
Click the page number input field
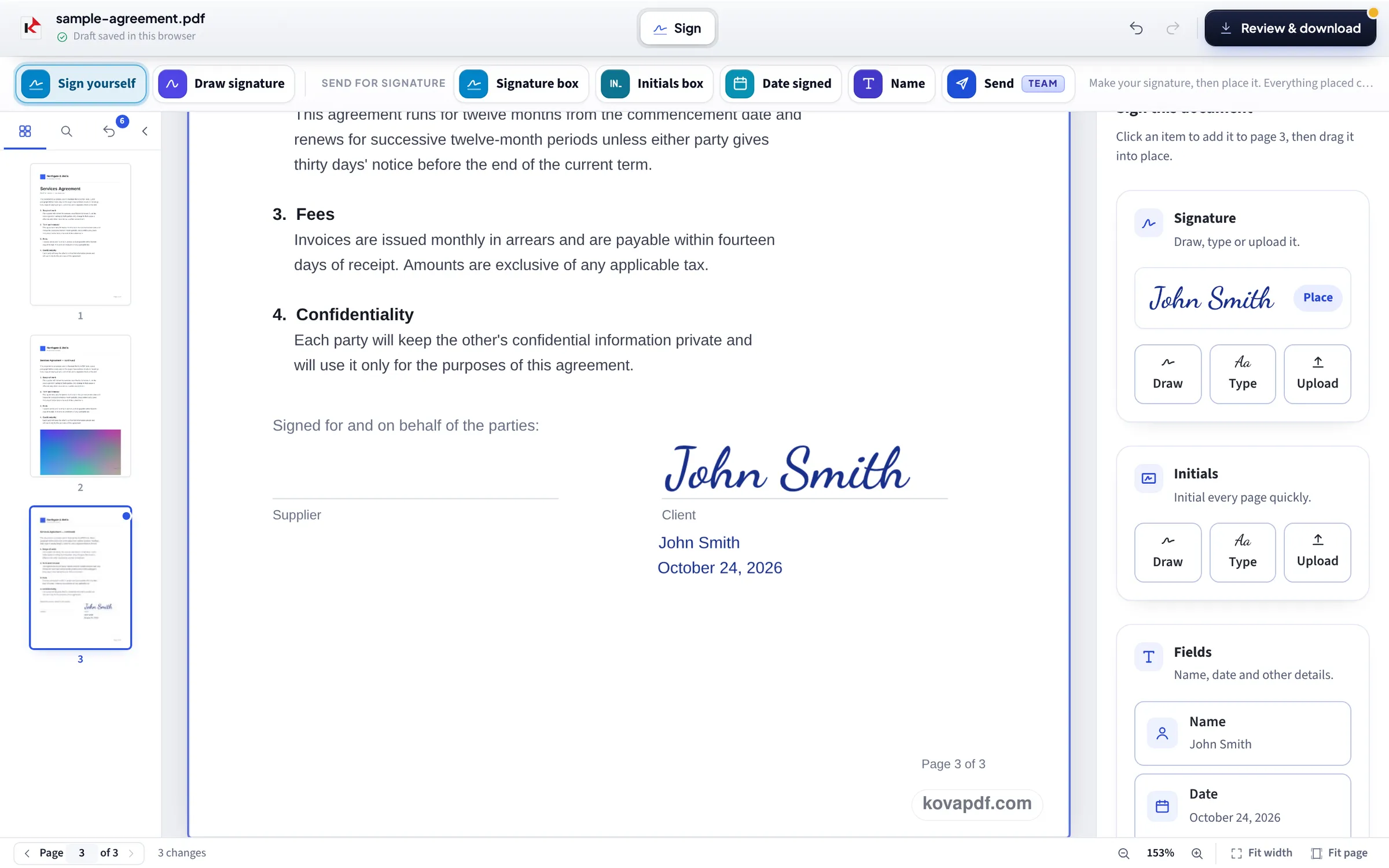pyautogui.click(x=82, y=853)
